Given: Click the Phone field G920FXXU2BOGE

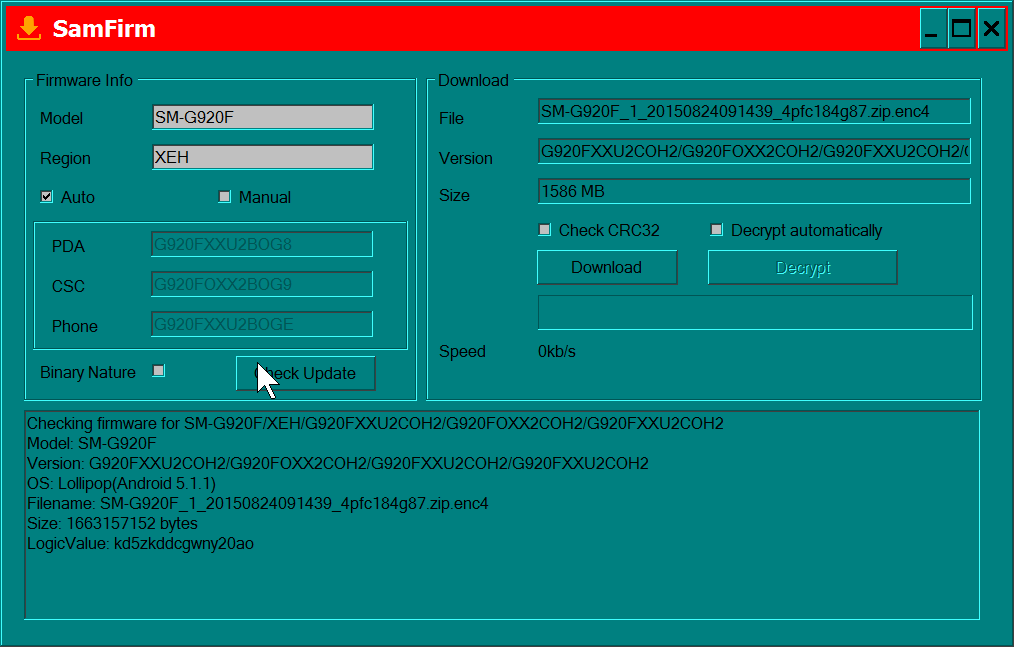Looking at the screenshot, I should tap(262, 324).
